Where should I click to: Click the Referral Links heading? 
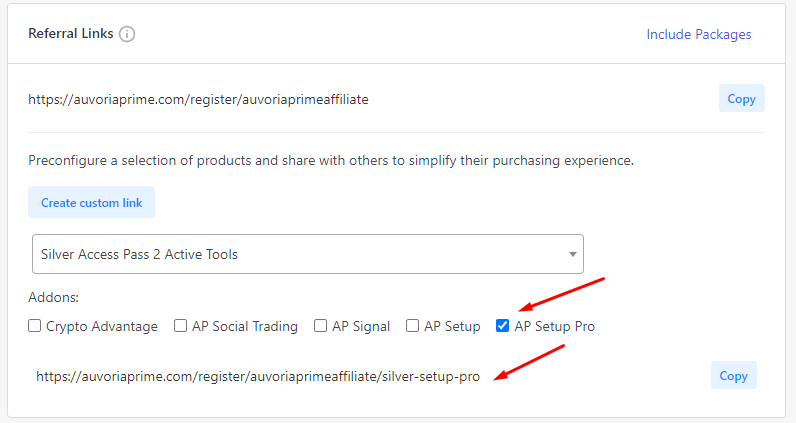coord(70,33)
